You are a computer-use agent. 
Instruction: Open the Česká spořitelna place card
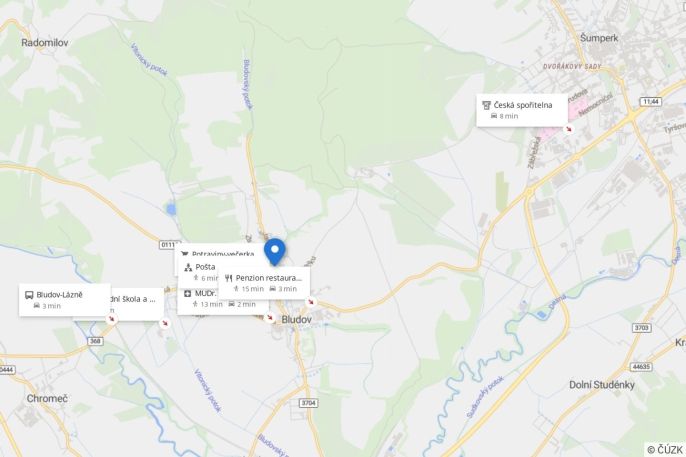(x=522, y=110)
